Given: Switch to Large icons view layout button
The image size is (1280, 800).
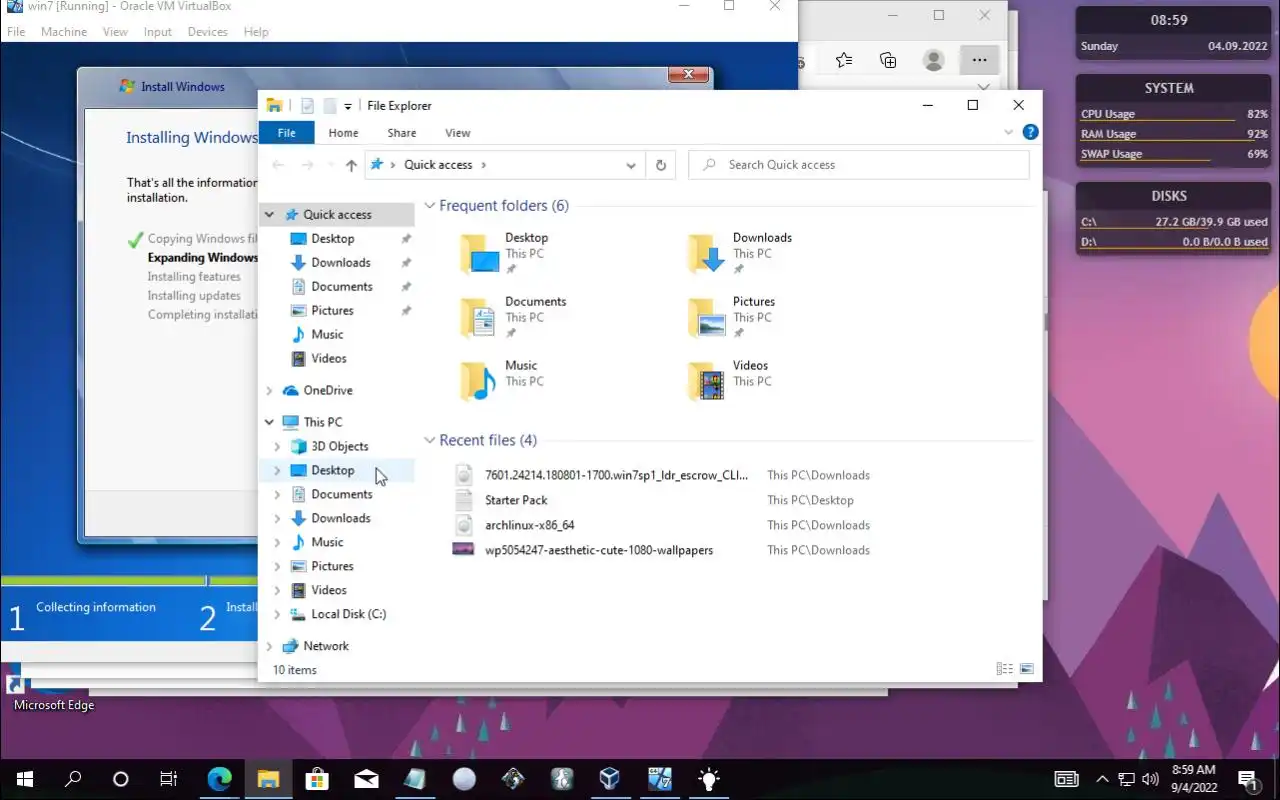Looking at the screenshot, I should 1026,670.
